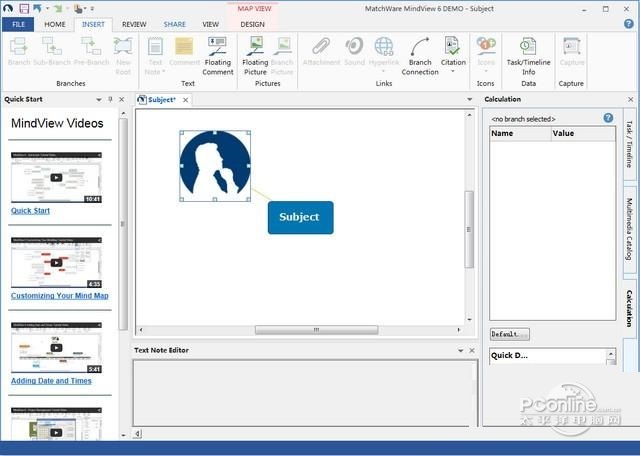Toggle pin on Quick Start panel

(110, 100)
